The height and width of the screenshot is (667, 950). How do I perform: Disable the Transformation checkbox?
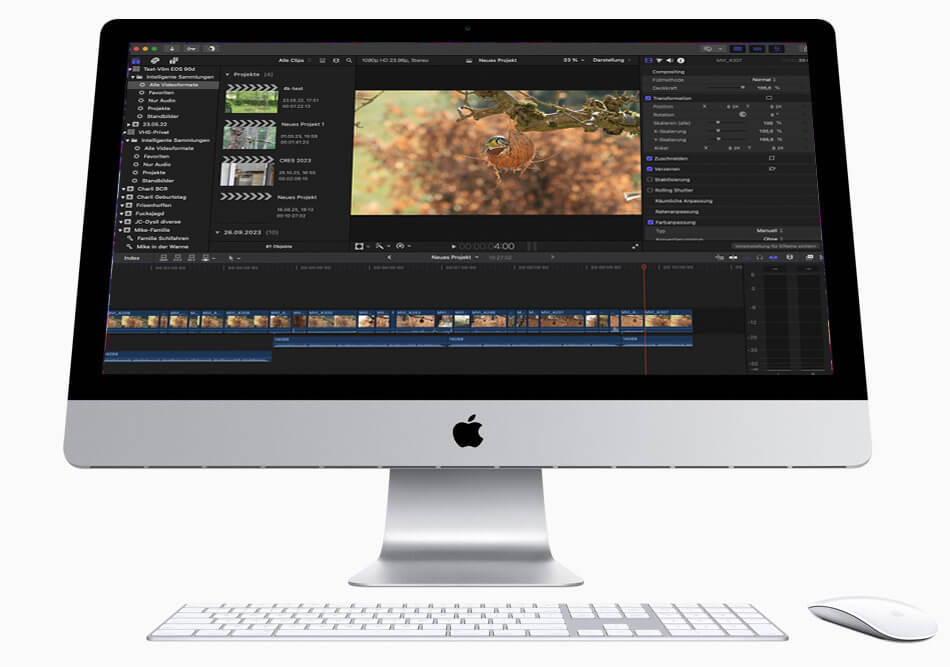pos(649,98)
